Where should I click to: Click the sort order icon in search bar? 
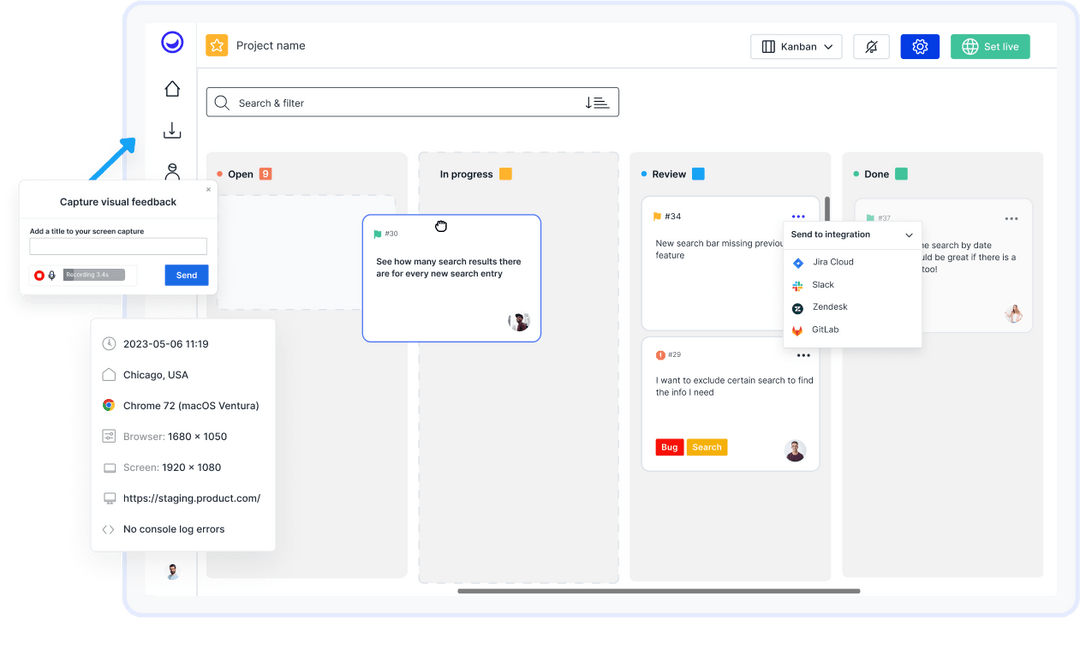tap(596, 103)
